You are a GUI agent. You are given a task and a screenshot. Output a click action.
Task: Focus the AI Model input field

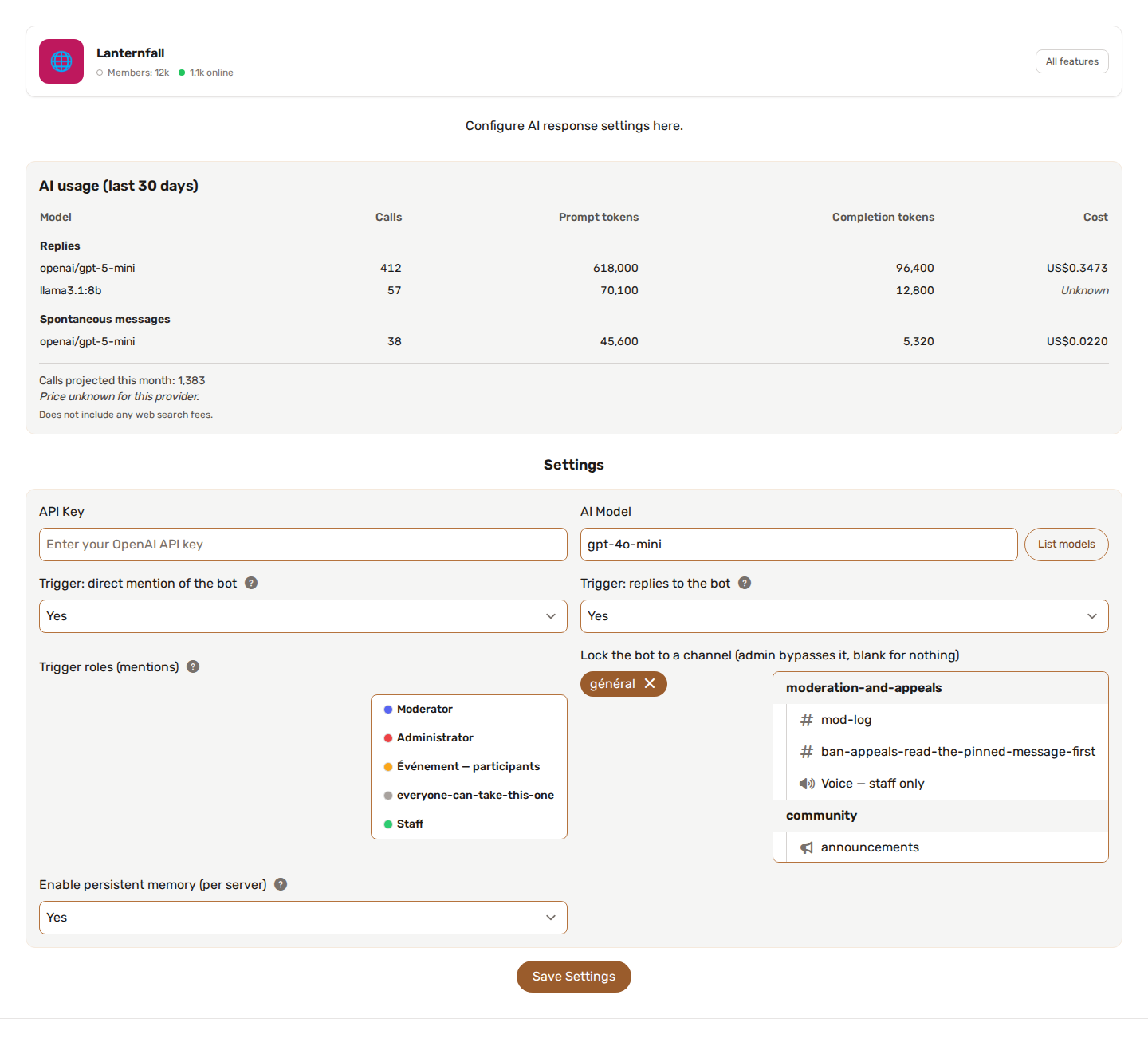point(799,545)
